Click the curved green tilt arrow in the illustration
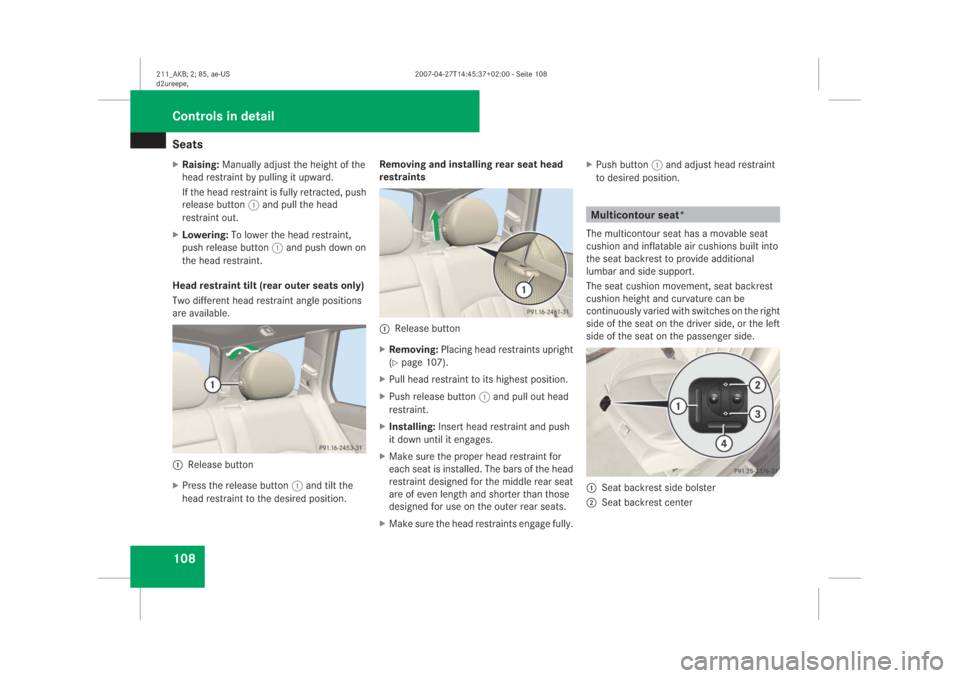This screenshot has width=960, height=678. tap(242, 351)
